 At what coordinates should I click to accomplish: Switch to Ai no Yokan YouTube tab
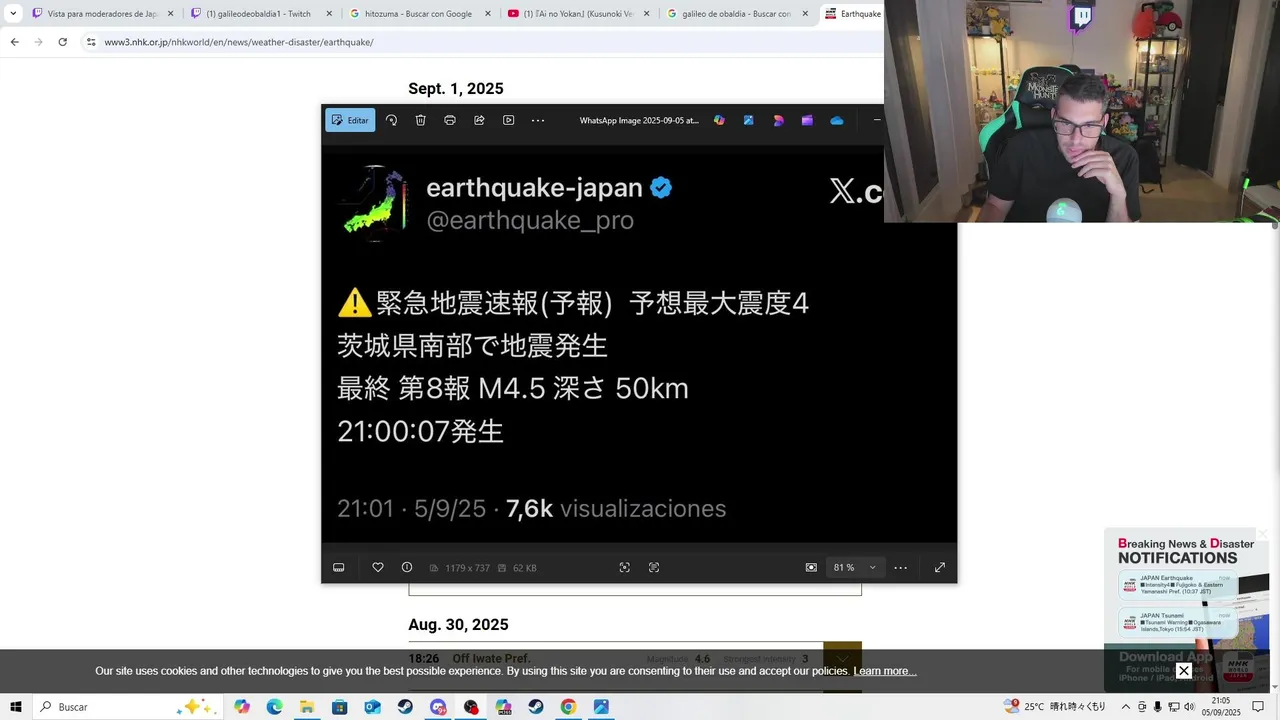578,14
